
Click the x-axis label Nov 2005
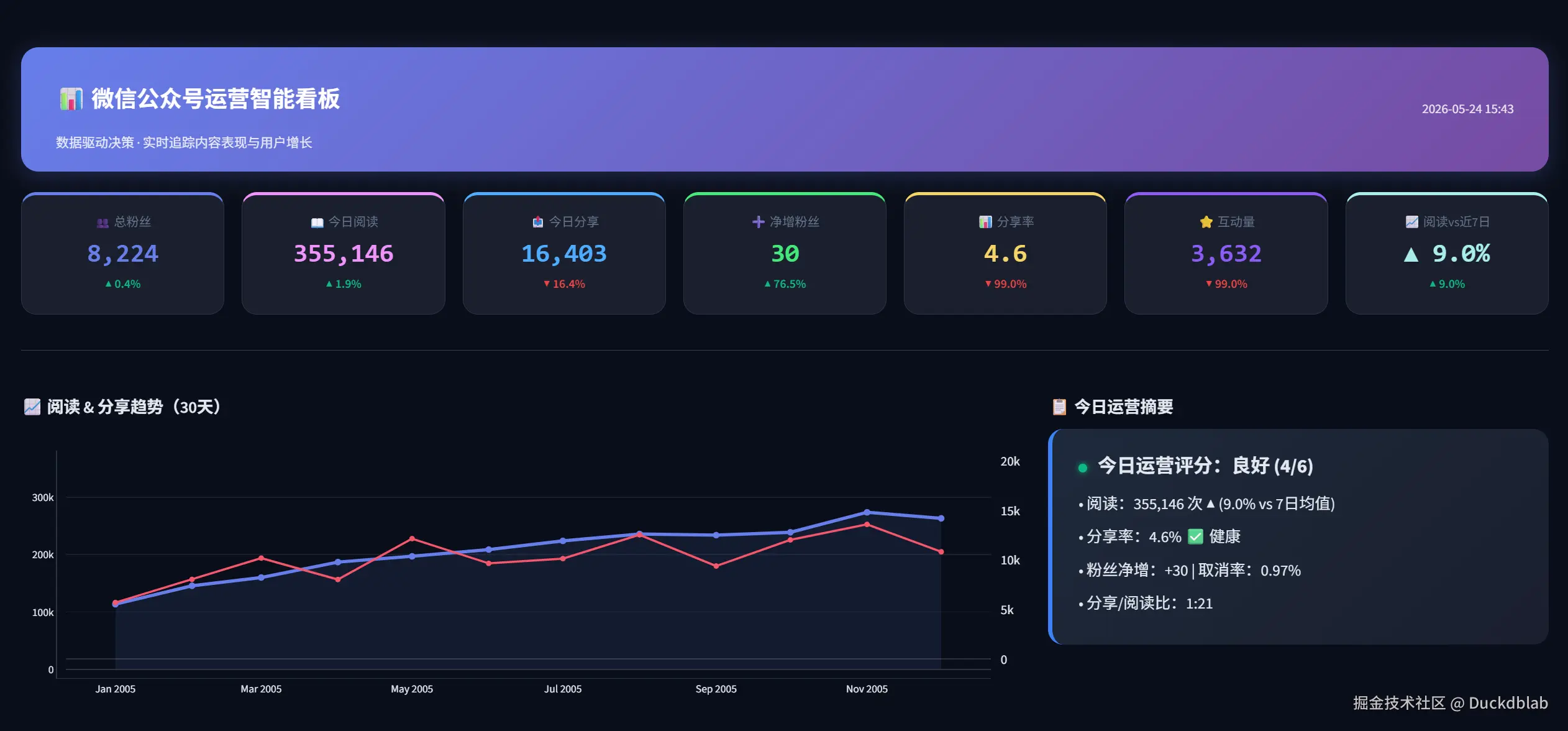click(x=867, y=689)
